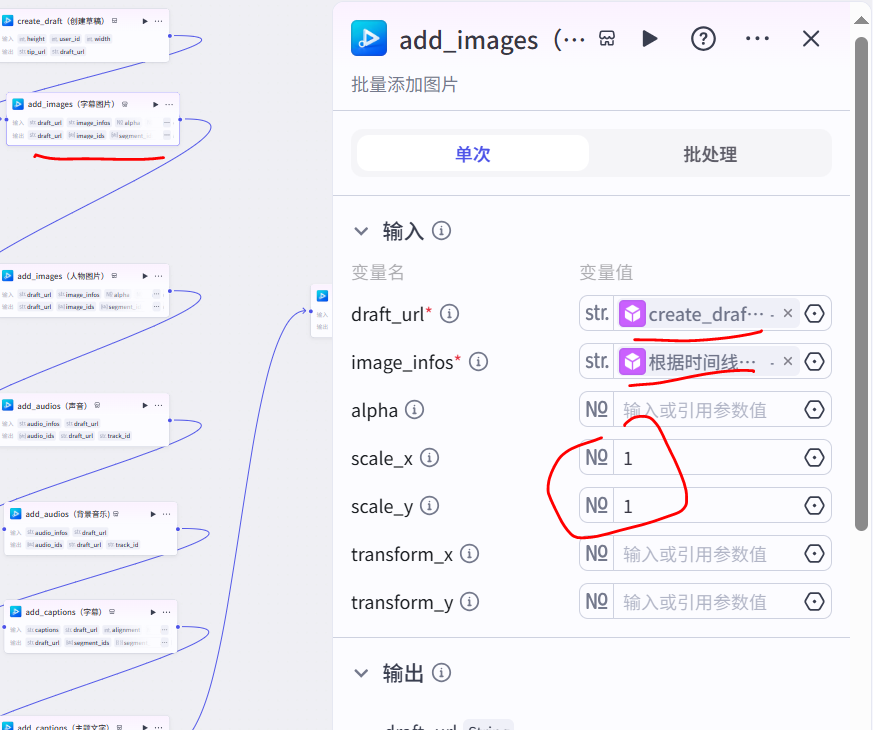
Task: Collapse the 输出 section chevron
Action: [x=361, y=673]
